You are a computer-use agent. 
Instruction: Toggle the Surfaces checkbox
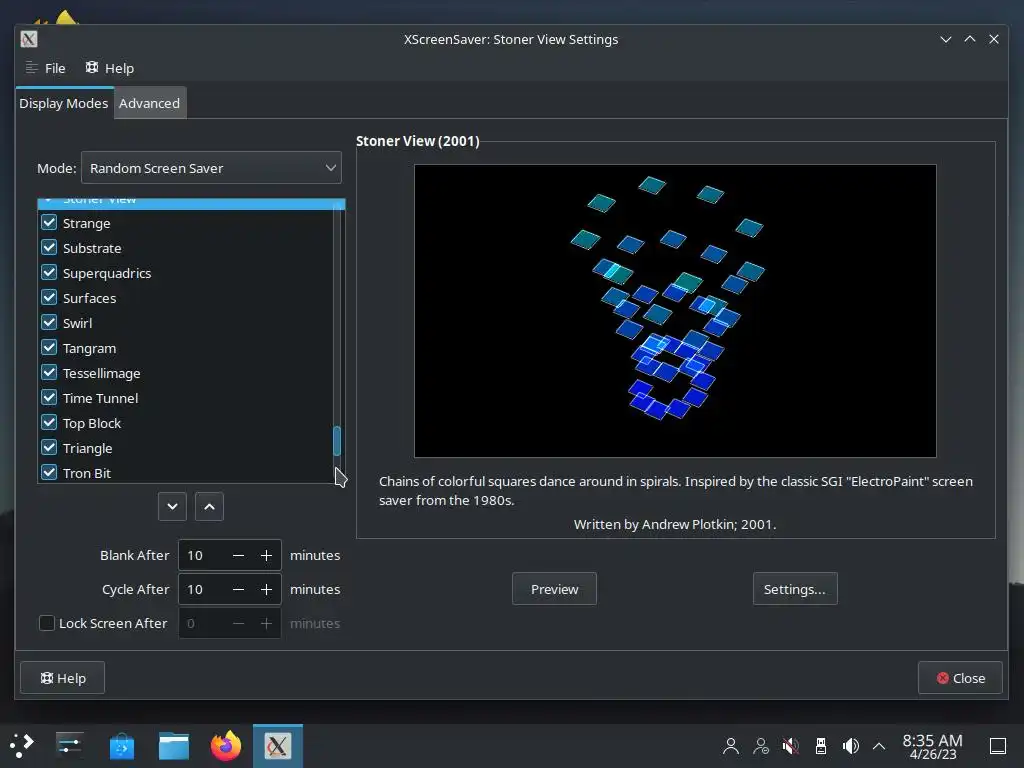[49, 297]
